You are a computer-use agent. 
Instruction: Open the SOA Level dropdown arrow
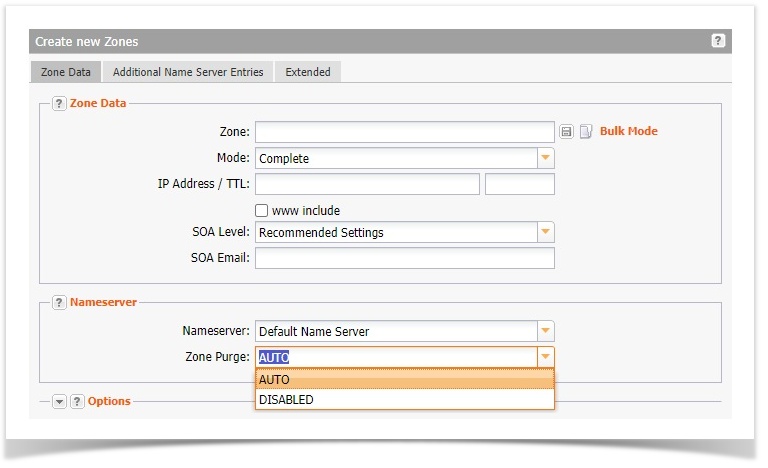pos(546,232)
